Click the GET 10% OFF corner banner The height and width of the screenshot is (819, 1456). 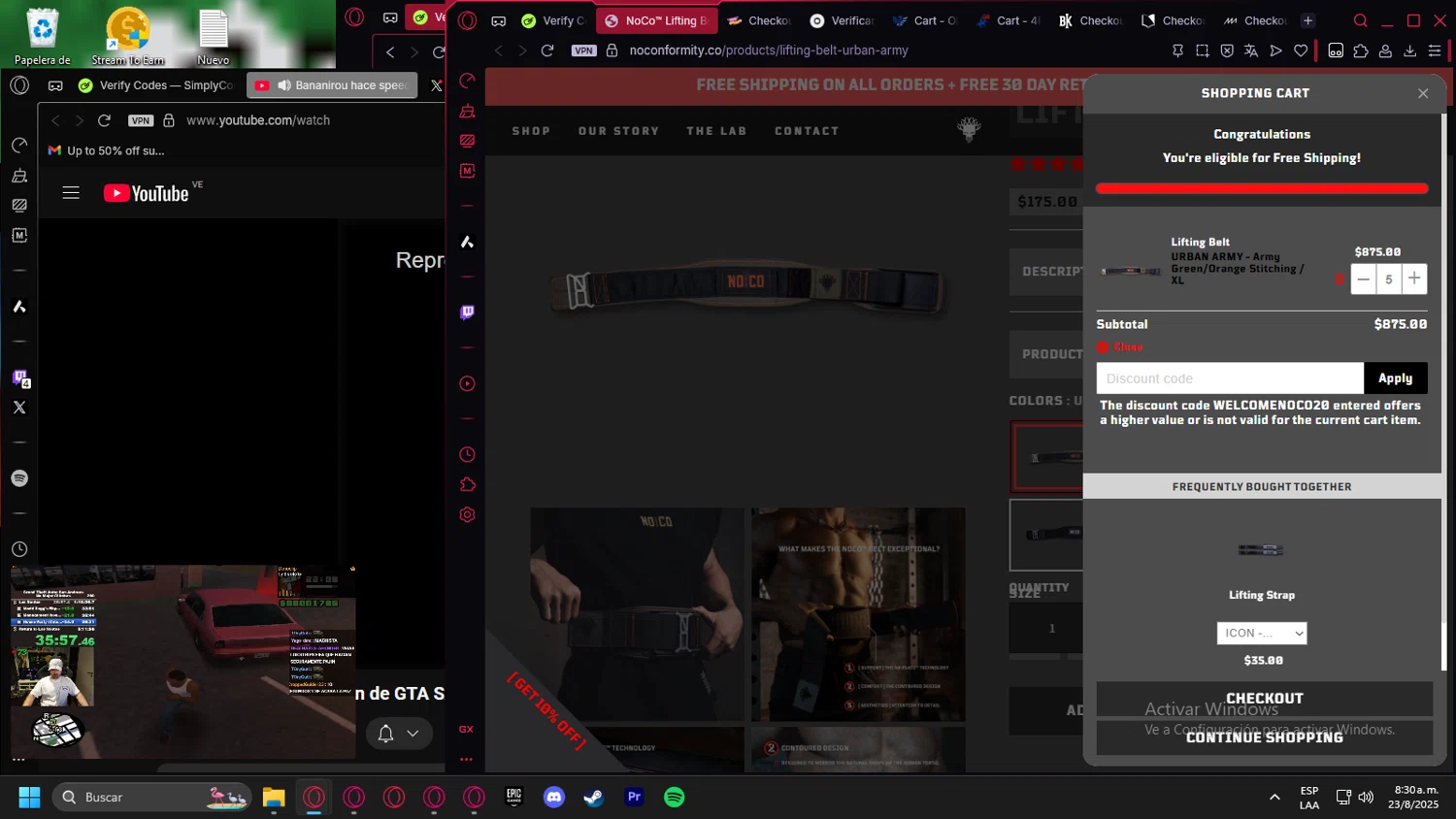click(x=546, y=710)
